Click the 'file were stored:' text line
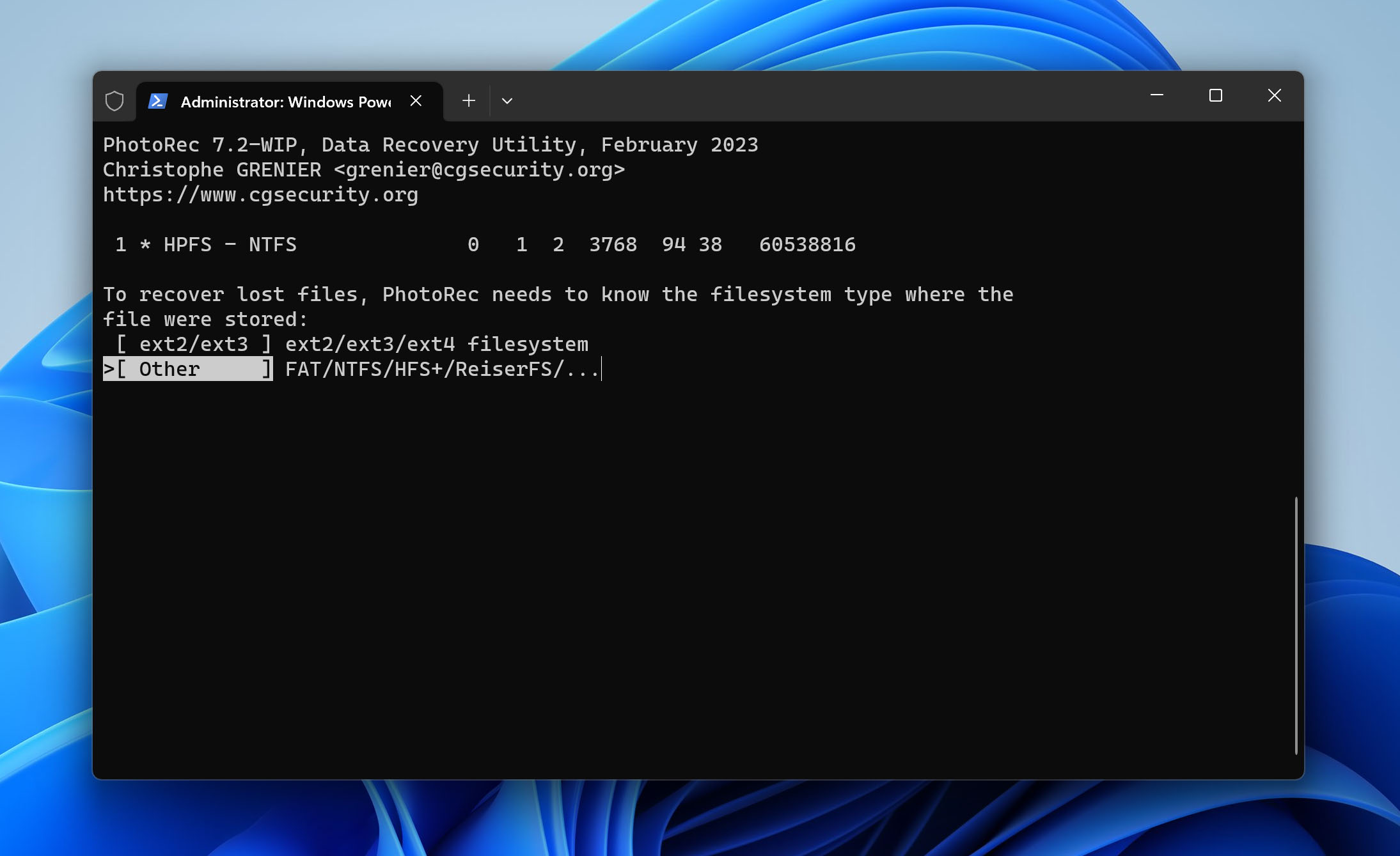 (x=205, y=319)
